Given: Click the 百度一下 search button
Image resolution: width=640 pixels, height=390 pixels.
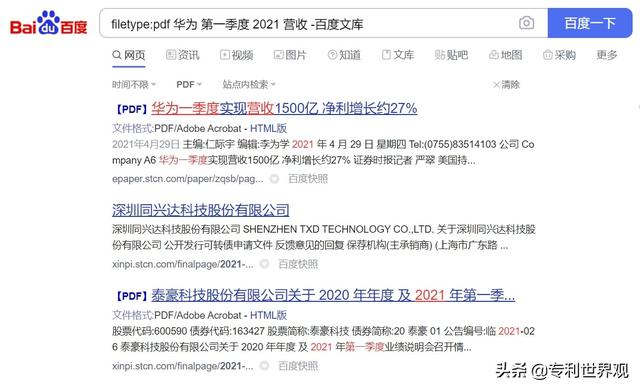Looking at the screenshot, I should click(590, 23).
